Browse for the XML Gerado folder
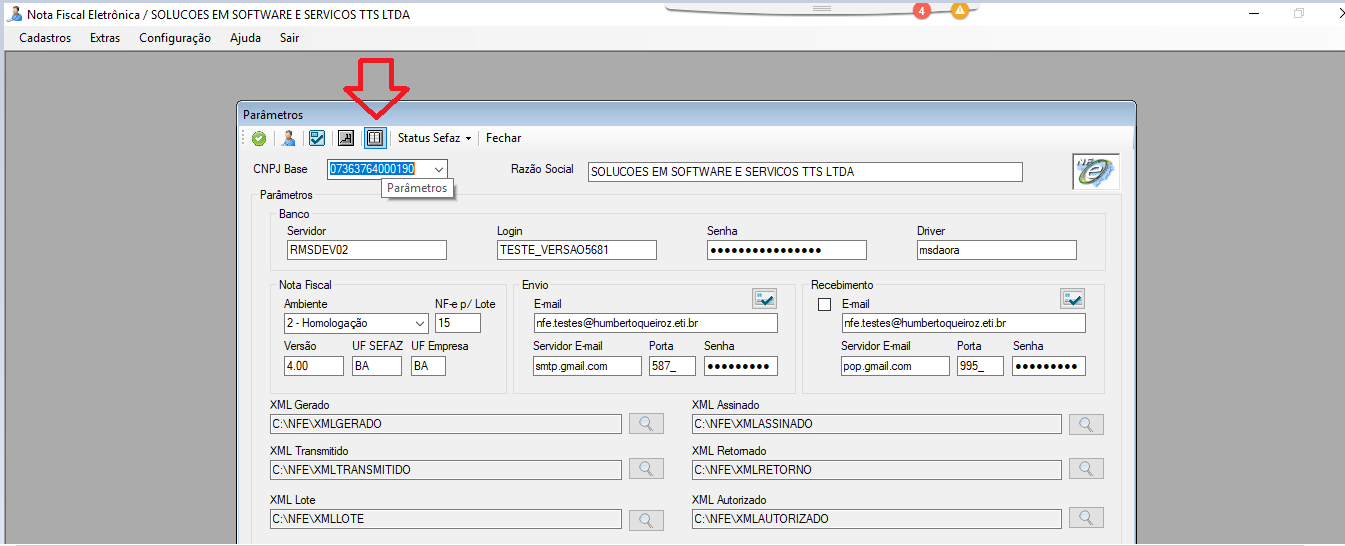 click(646, 424)
